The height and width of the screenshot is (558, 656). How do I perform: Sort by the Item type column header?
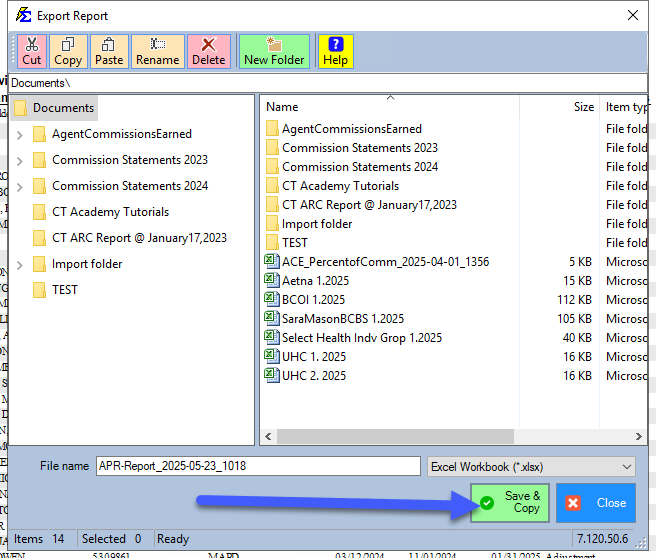tap(624, 107)
